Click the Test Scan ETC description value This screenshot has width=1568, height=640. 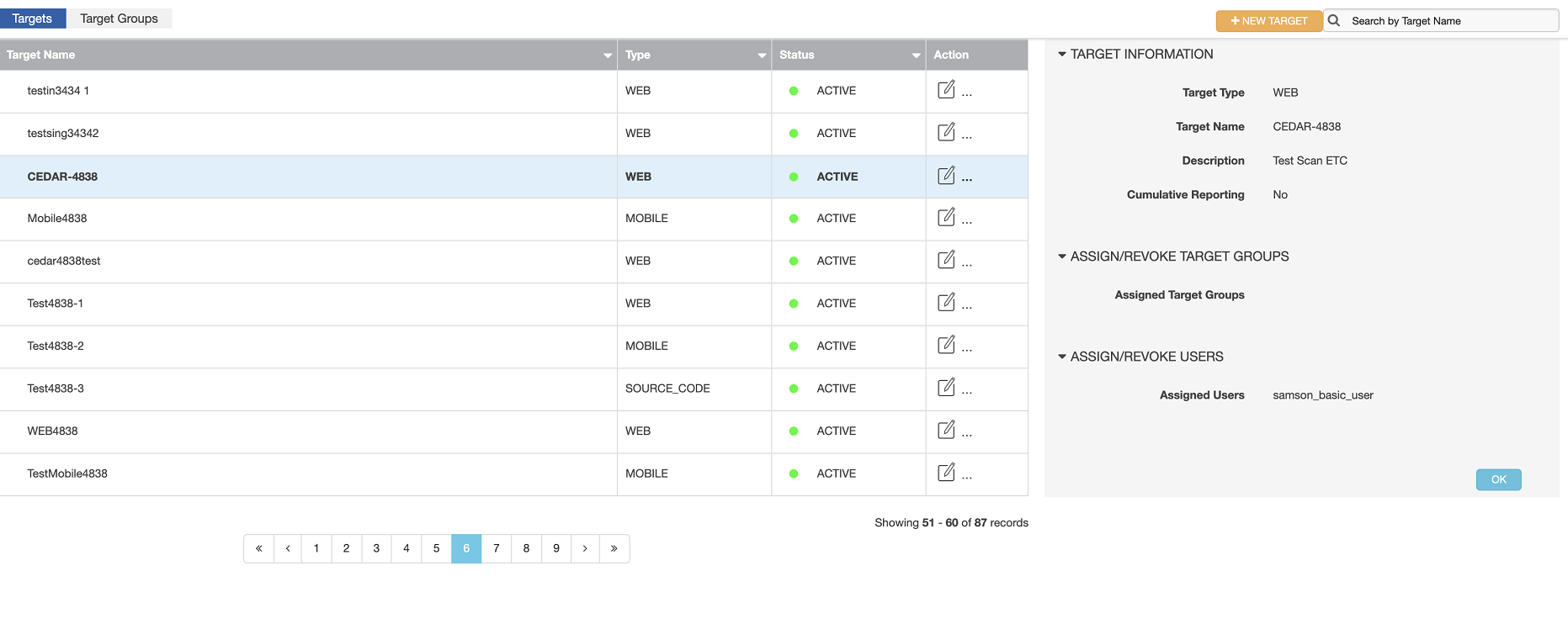click(x=1310, y=161)
